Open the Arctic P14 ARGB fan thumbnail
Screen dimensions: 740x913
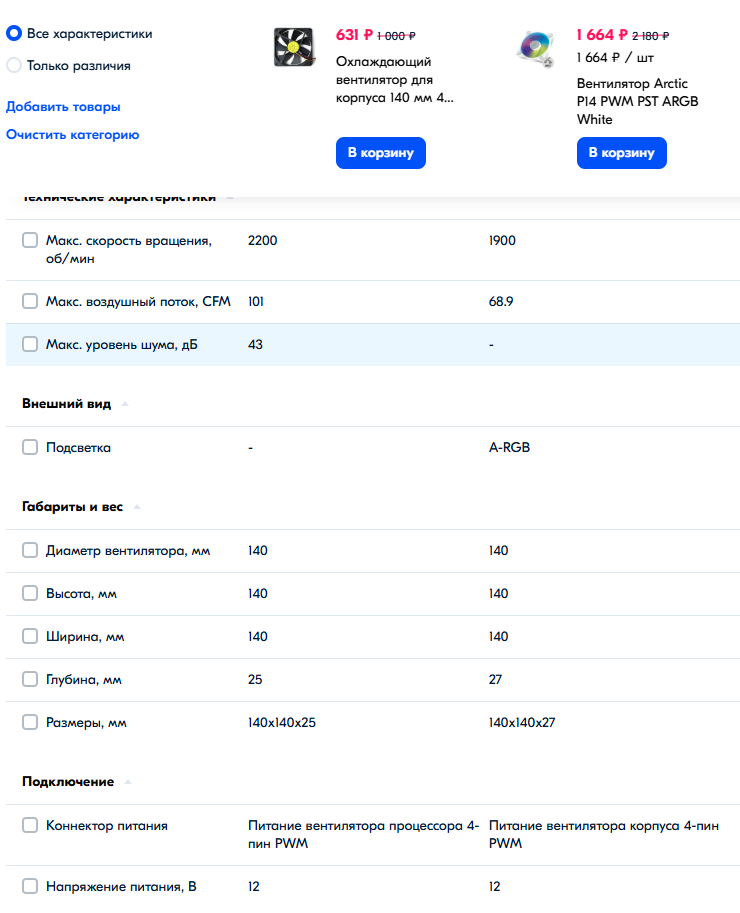click(x=536, y=48)
